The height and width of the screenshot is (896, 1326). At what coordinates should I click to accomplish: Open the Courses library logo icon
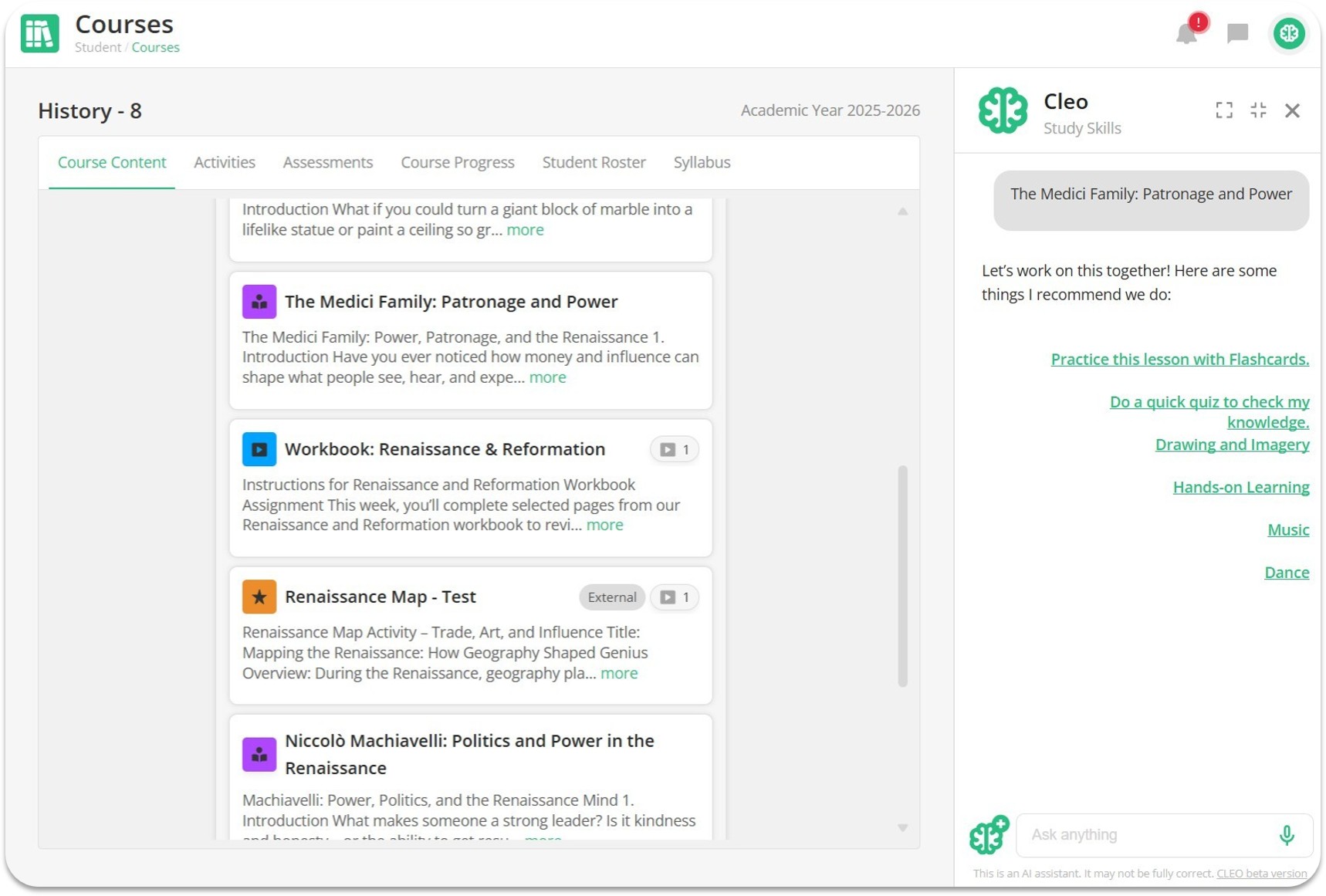click(x=39, y=33)
